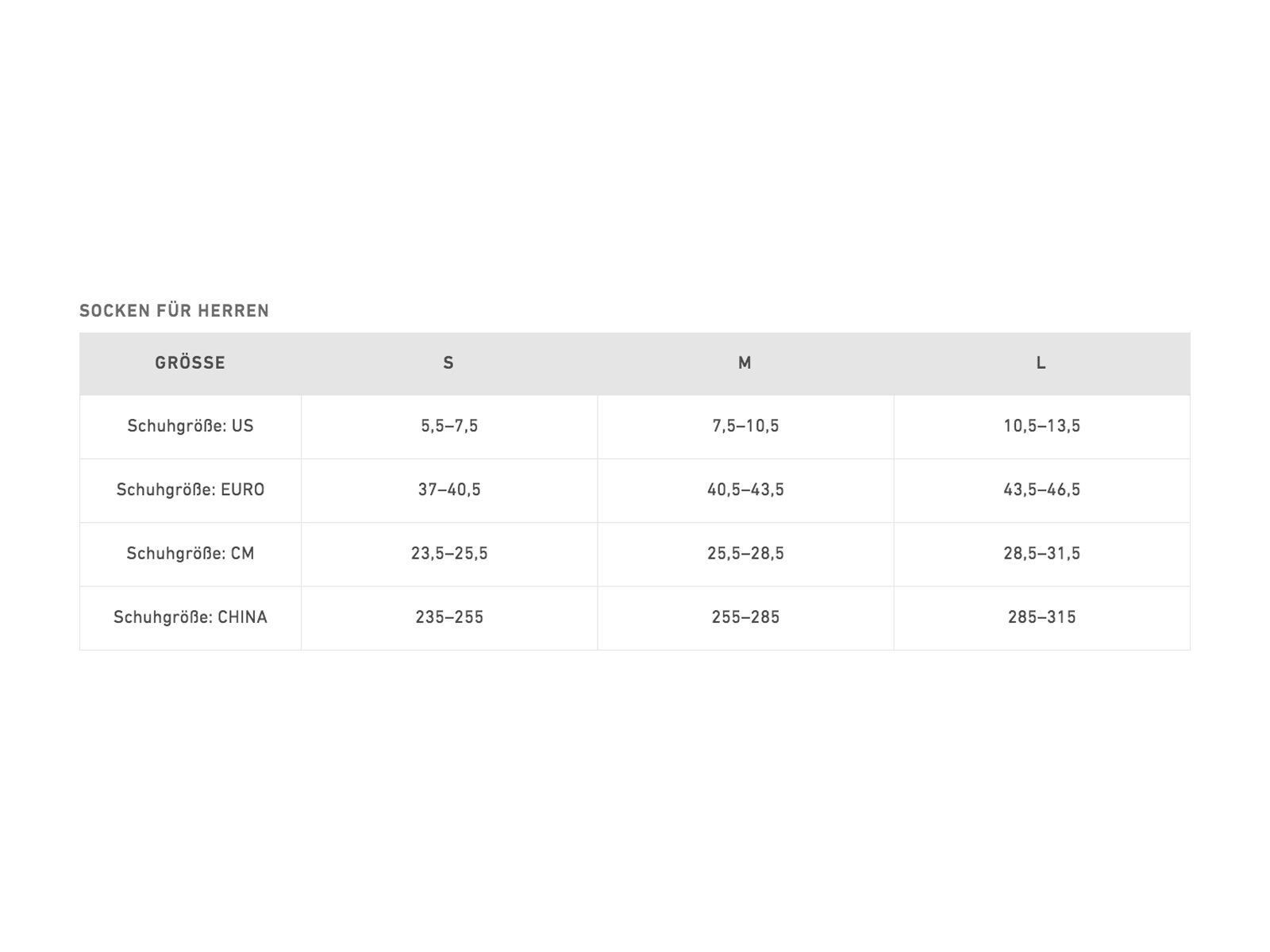Click the US size S cell 5,5–7,5
Screen dimensions: 1270x952
click(449, 426)
